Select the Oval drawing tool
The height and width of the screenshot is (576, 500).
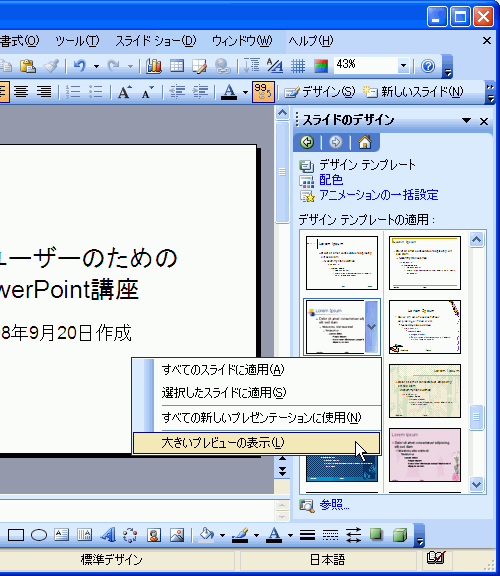[39, 535]
